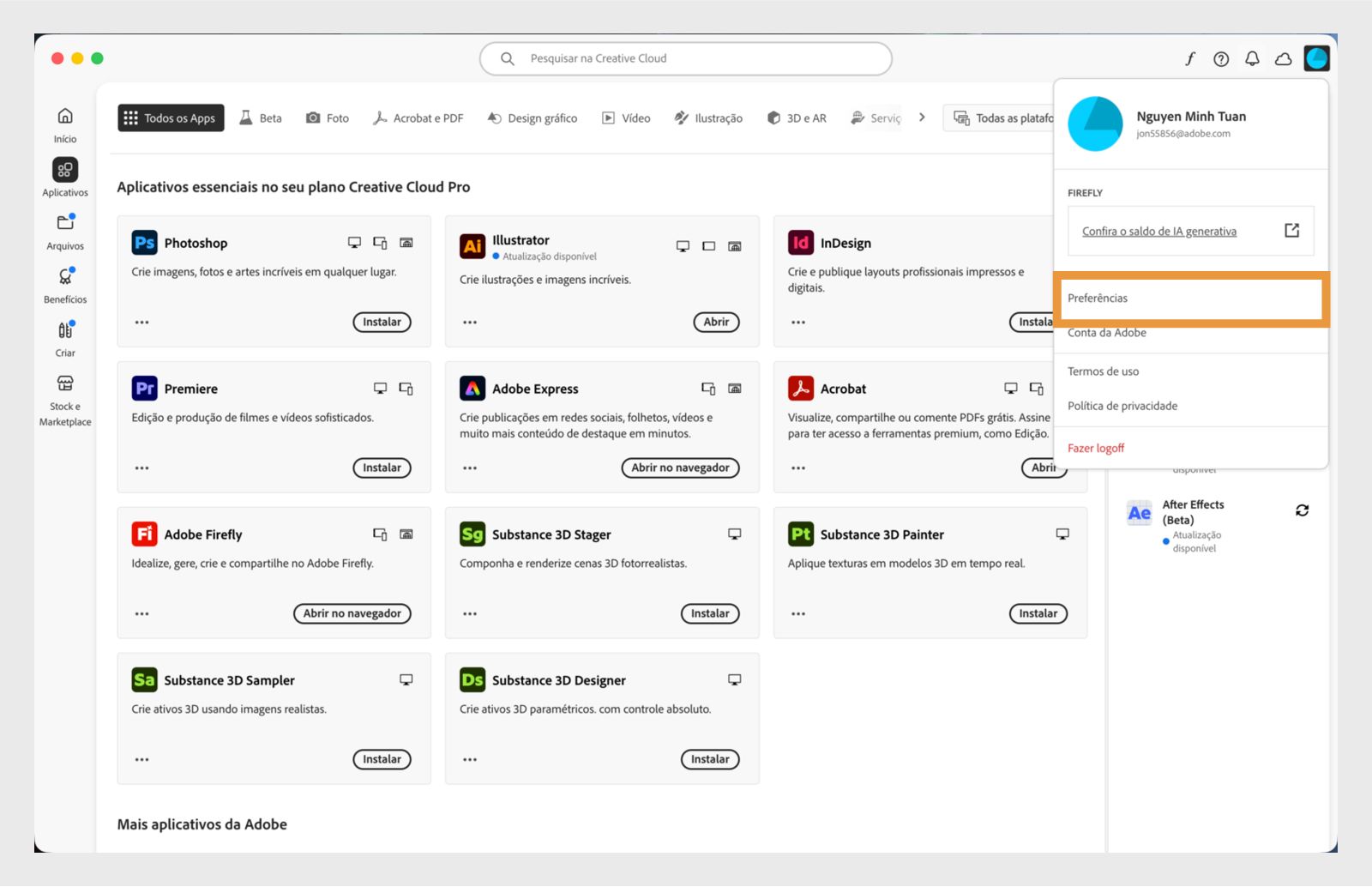
Task: Click Instalar button for Photoshop
Action: [382, 323]
